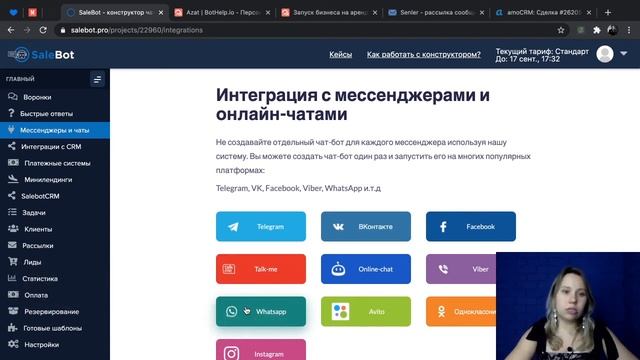Switch to the amoCRM Сделка tab
640x360 pixels.
543,12
